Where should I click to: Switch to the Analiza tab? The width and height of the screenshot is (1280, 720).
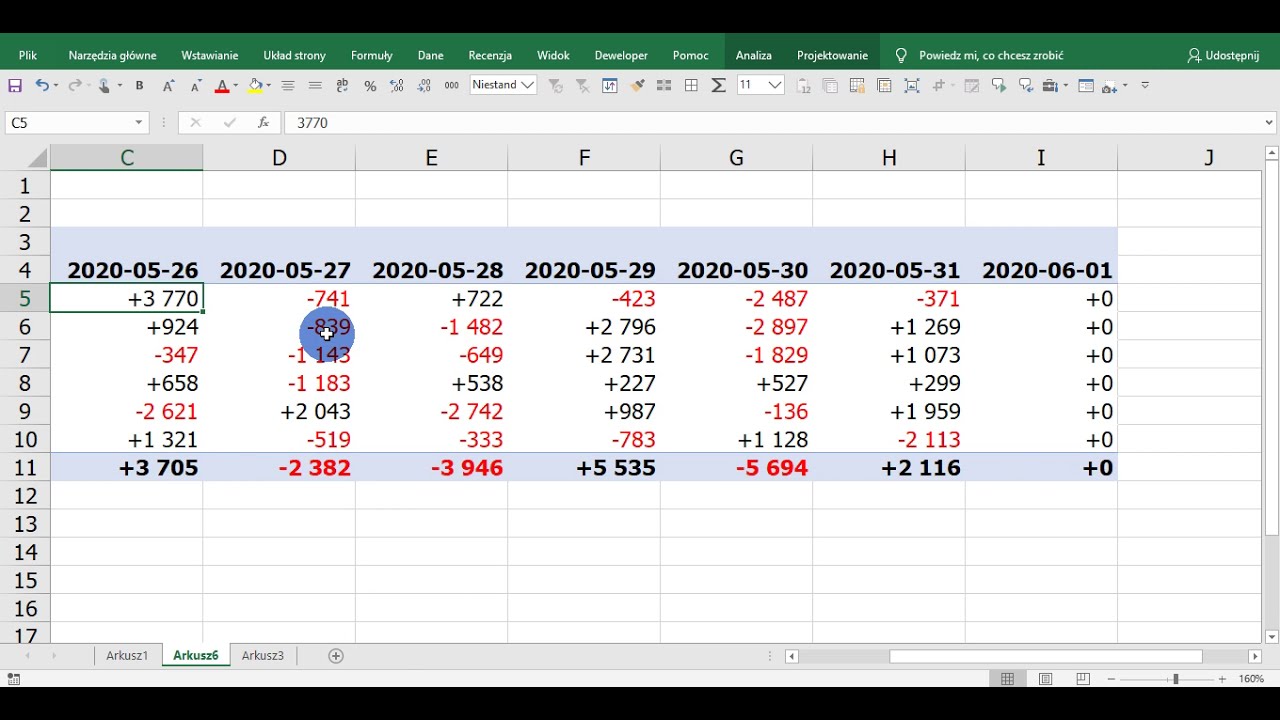tap(754, 56)
